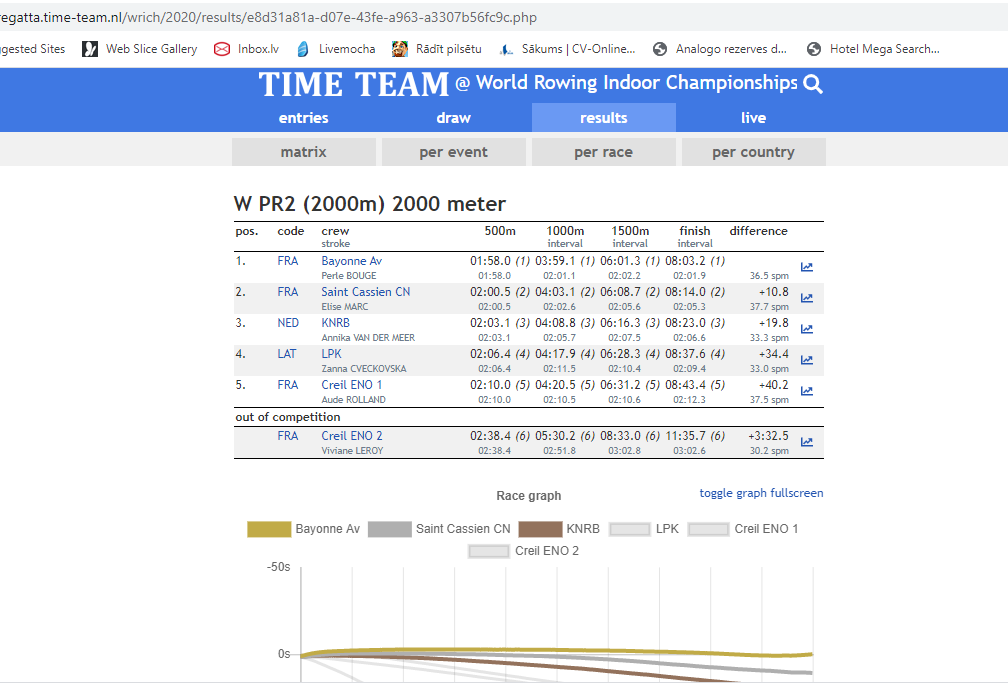Image resolution: width=1008 pixels, height=687 pixels.
Task: Click the Saint Cassien CN grey legend swatch
Action: coord(389,529)
